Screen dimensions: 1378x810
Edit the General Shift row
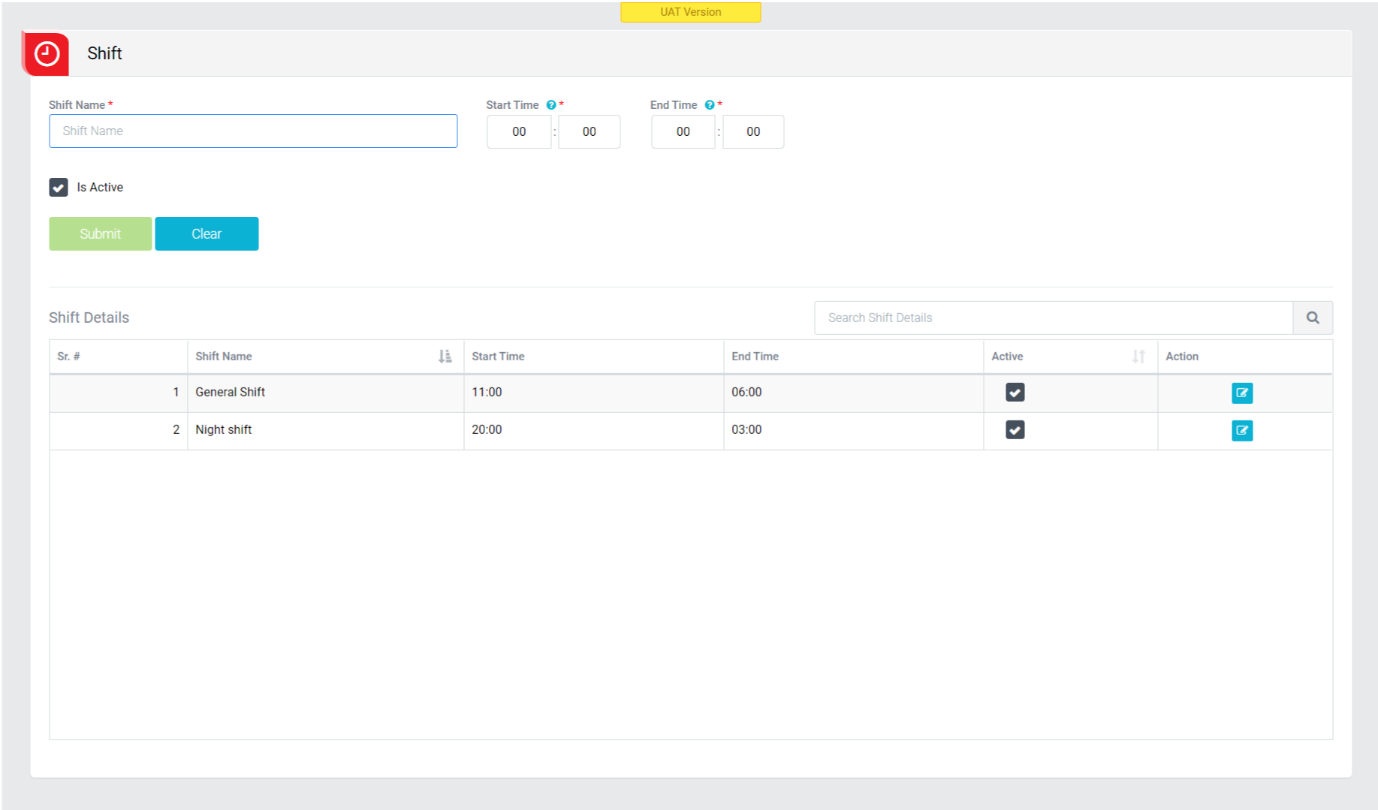click(1242, 393)
